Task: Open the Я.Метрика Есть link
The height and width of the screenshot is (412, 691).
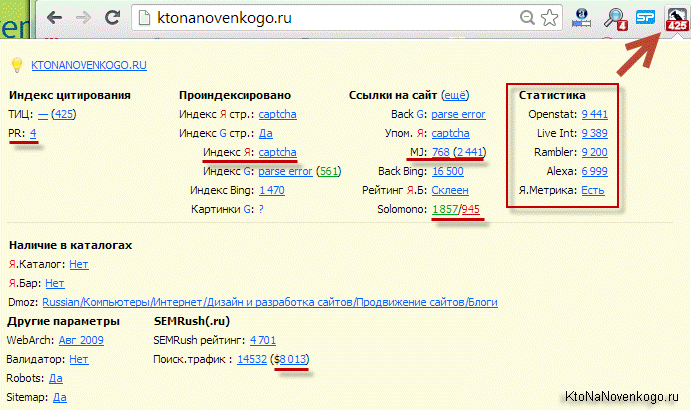Action: 593,190
